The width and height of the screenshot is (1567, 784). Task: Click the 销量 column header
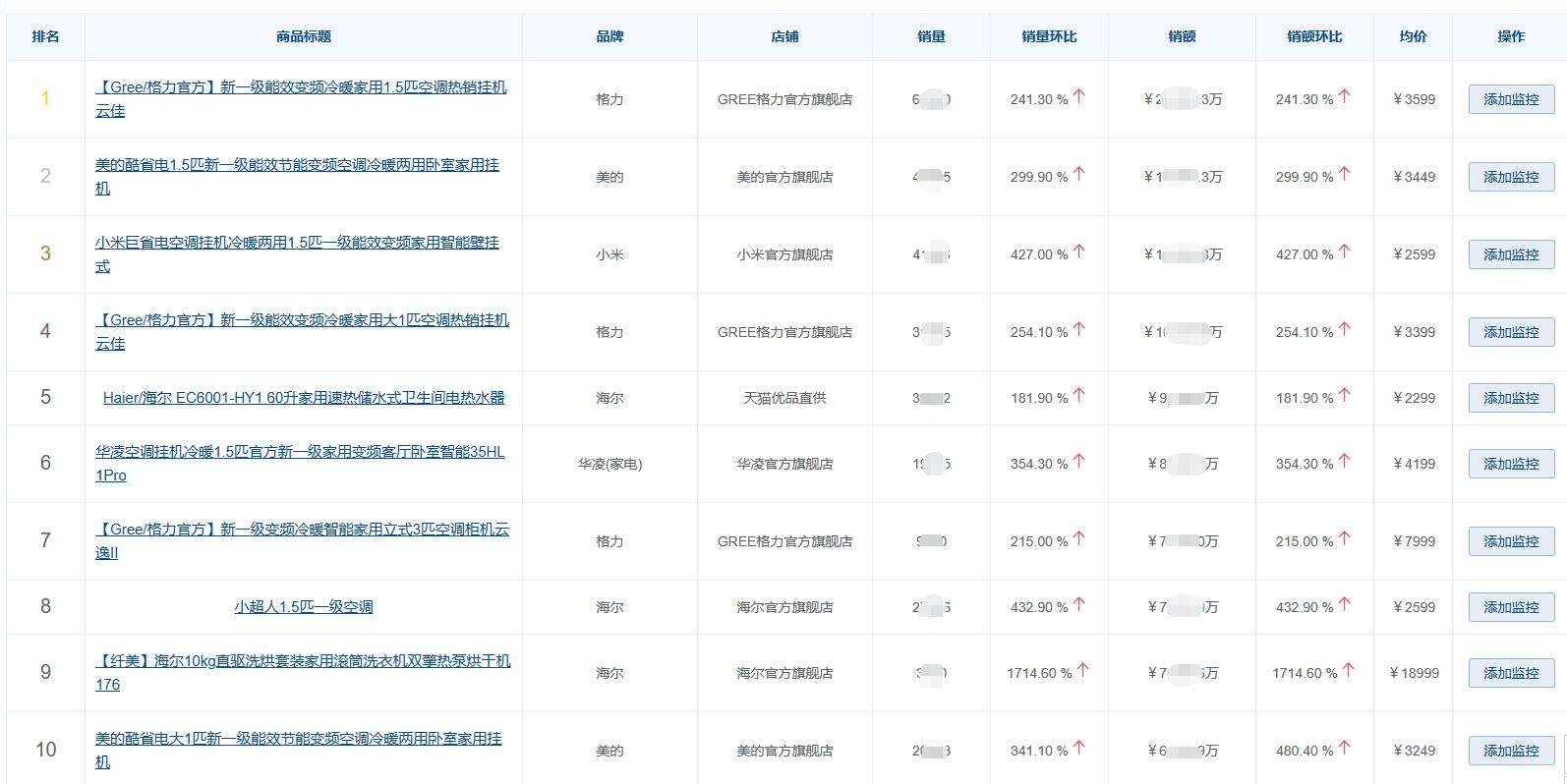click(931, 36)
